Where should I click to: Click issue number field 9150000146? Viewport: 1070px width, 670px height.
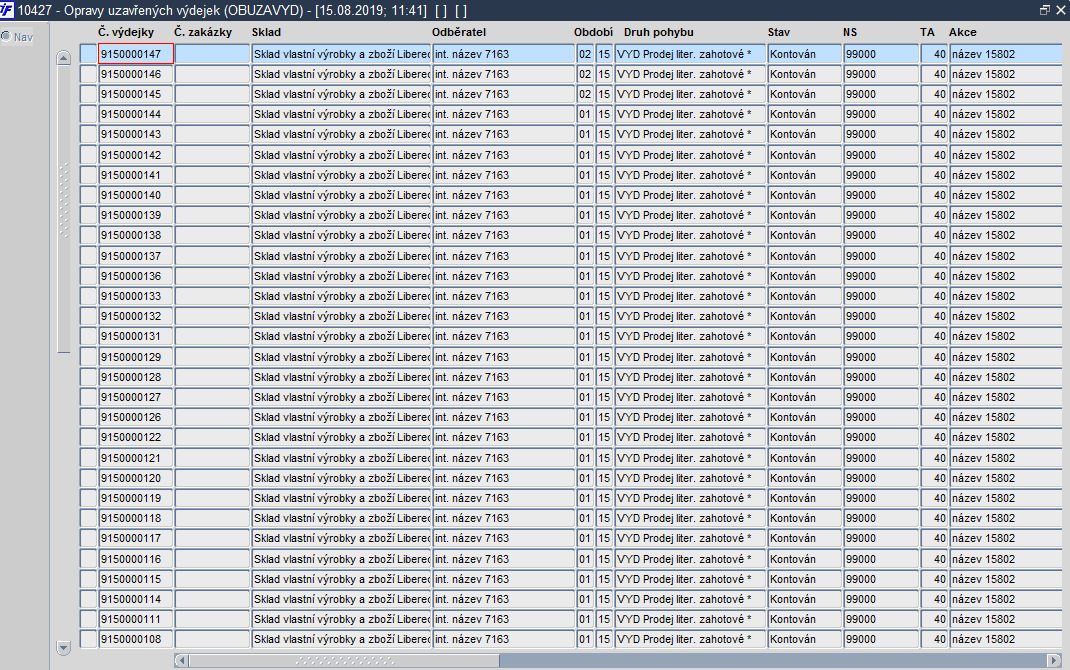click(136, 74)
